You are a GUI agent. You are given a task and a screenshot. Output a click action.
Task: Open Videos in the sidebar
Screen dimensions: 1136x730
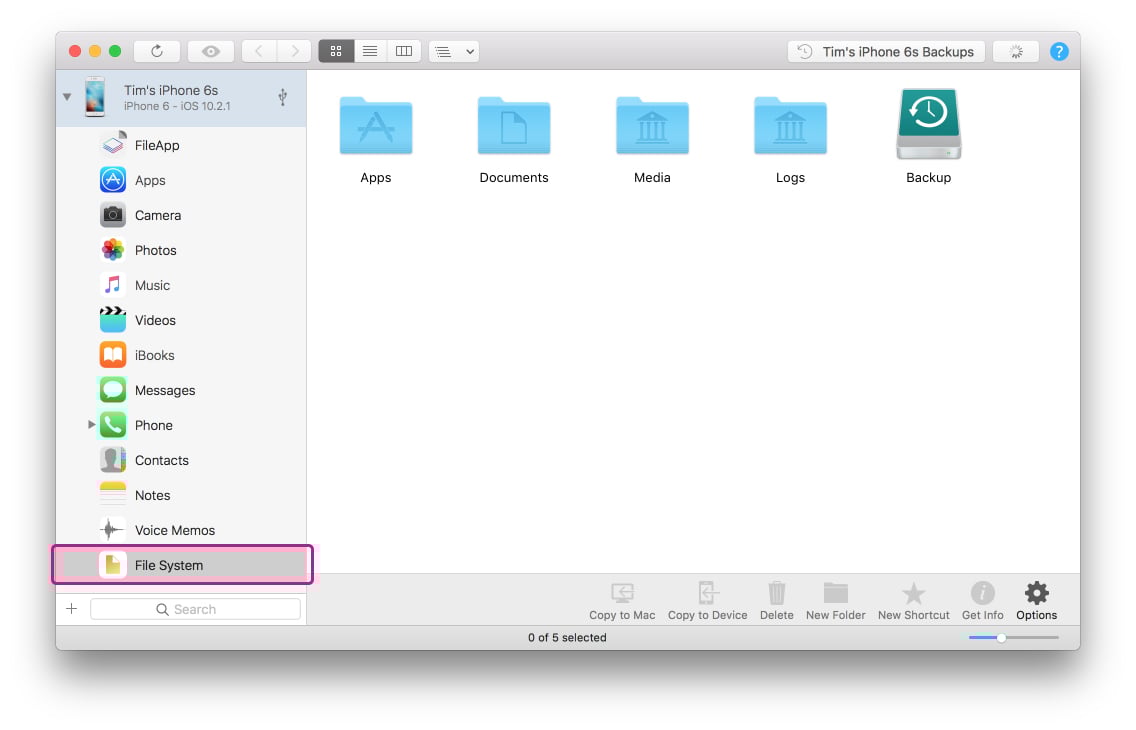click(x=181, y=320)
